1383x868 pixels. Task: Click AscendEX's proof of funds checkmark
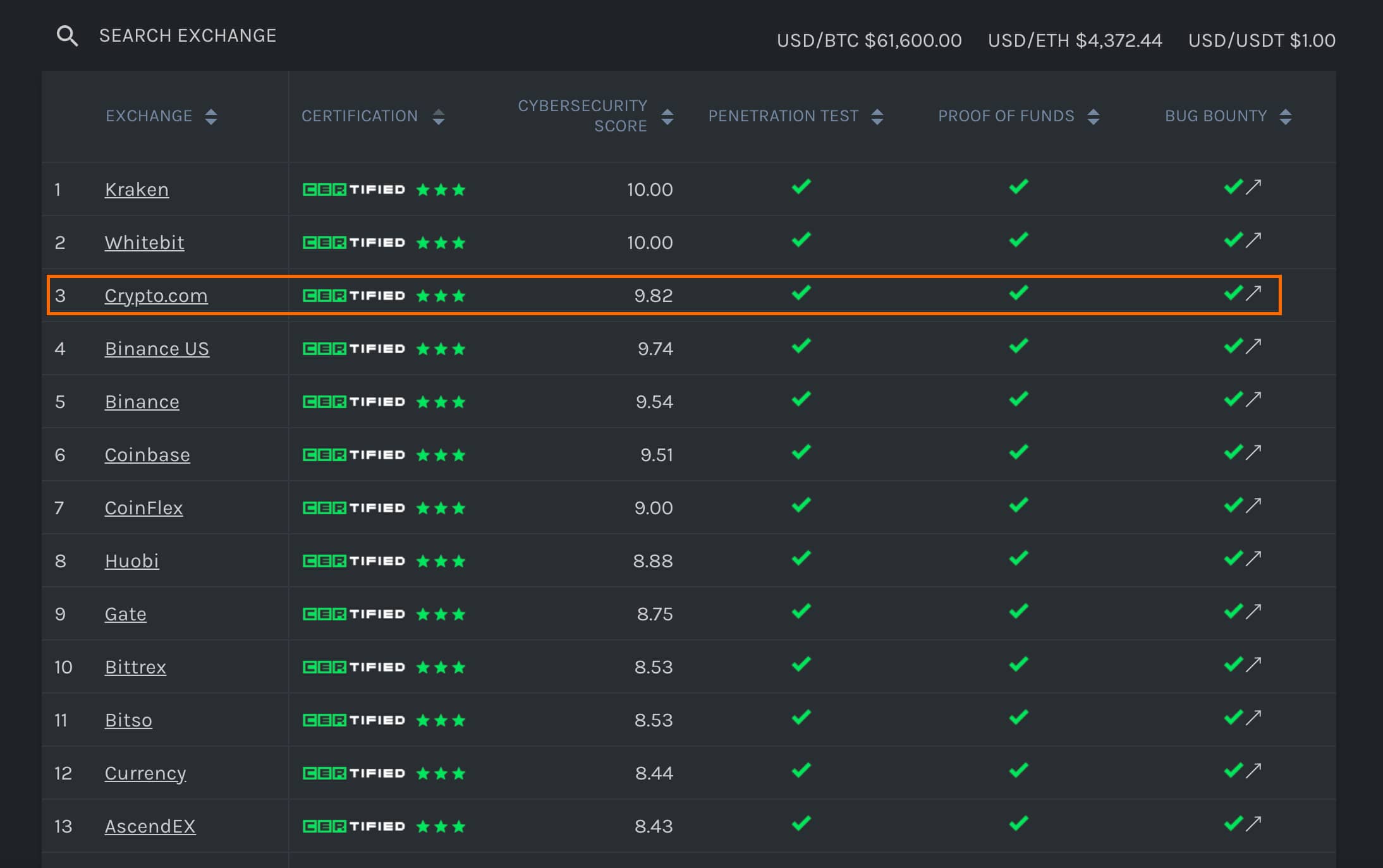point(1018,824)
